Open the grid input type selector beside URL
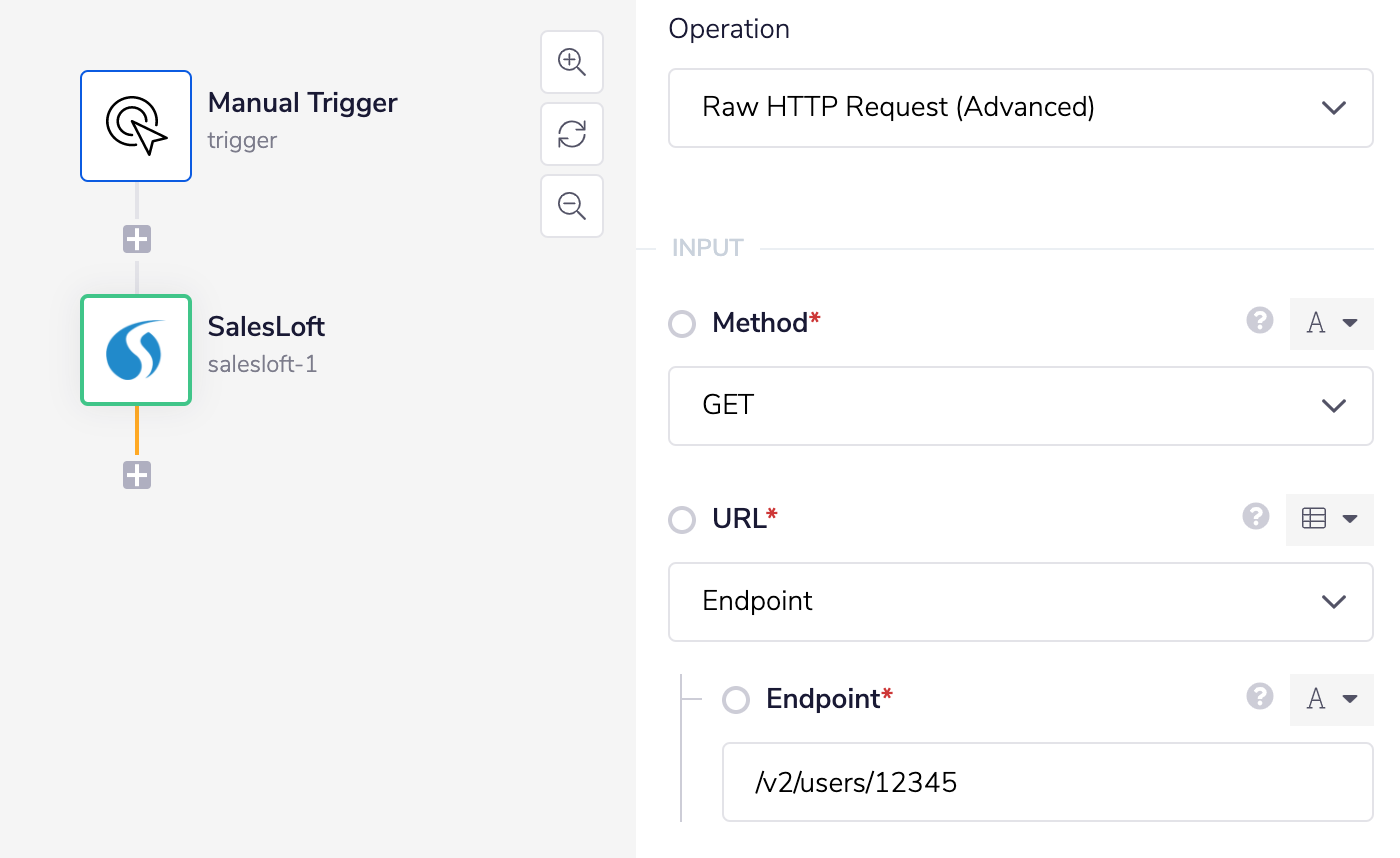Screen dimensions: 1400x858 (x=1329, y=519)
